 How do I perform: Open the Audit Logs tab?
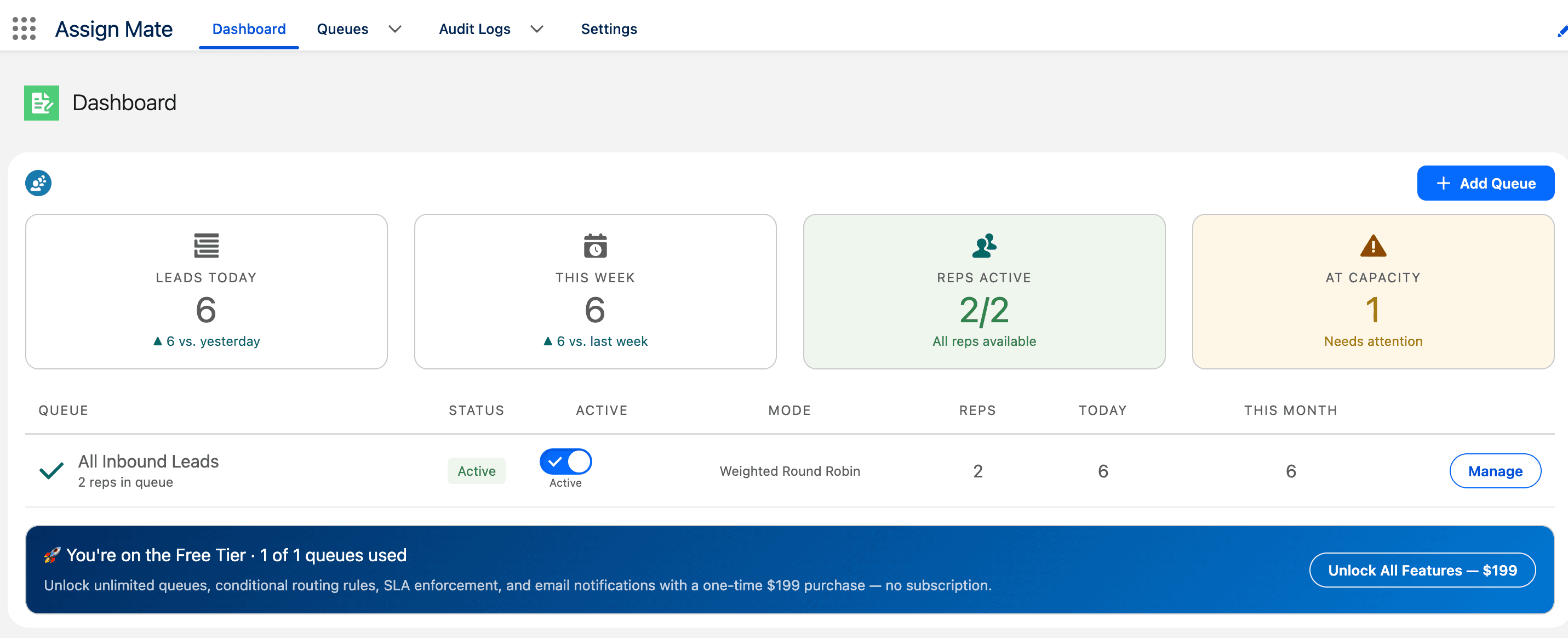(475, 29)
